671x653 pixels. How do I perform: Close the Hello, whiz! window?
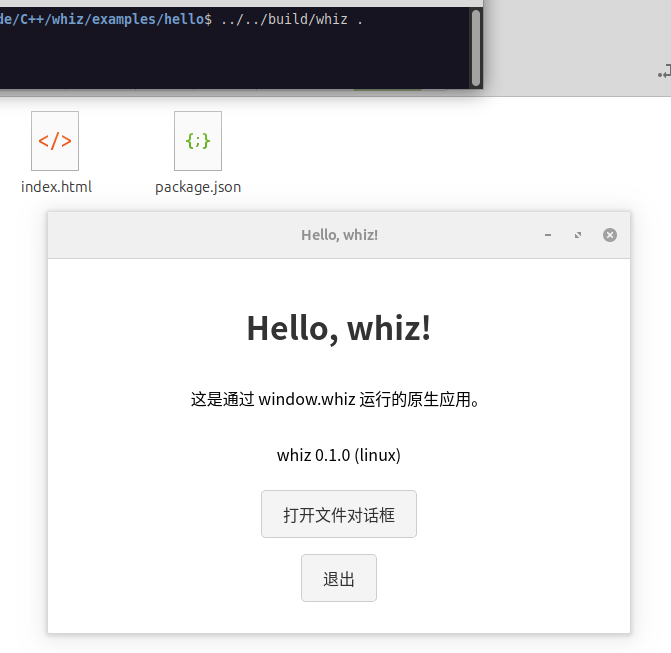point(610,235)
